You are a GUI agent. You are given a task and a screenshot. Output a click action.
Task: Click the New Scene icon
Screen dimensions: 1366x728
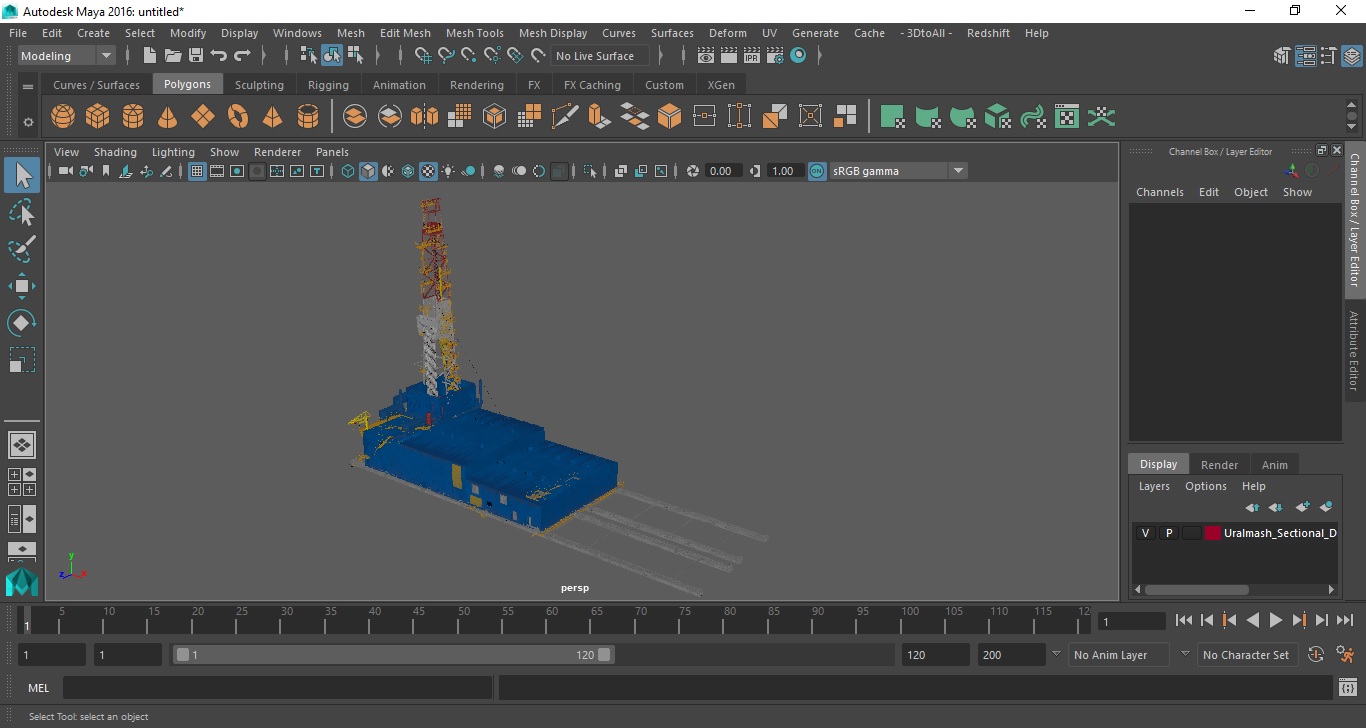(150, 56)
